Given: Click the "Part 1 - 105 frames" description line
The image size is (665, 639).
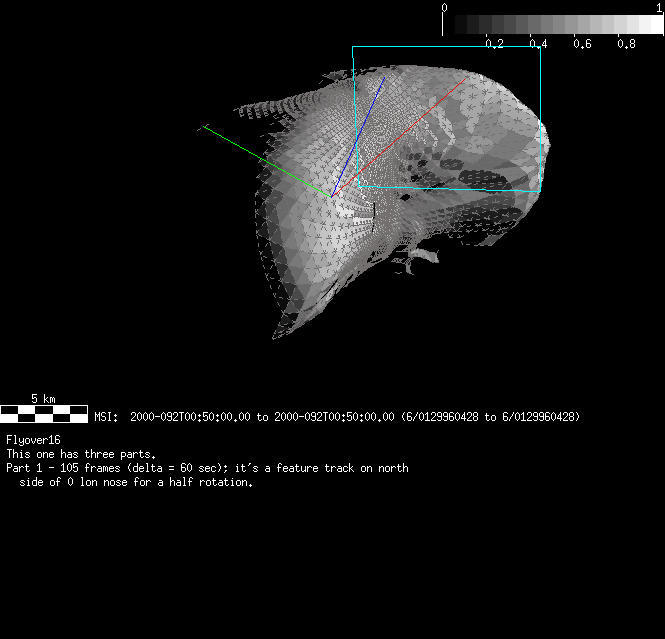Looking at the screenshot, I should coord(207,468).
